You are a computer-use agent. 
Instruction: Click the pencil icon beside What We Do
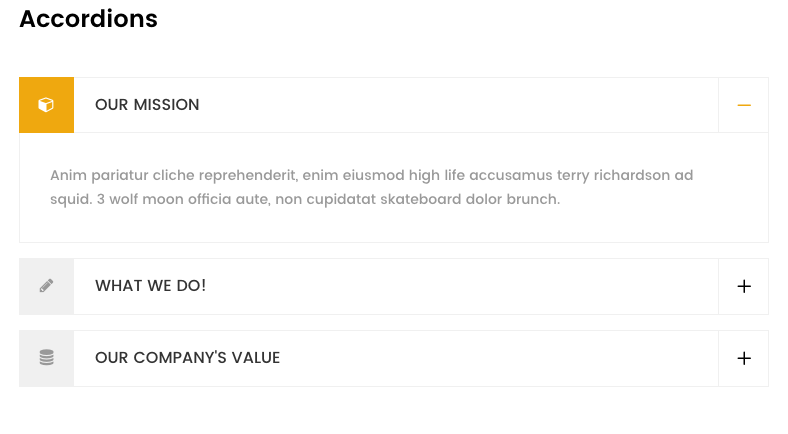pyautogui.click(x=46, y=286)
